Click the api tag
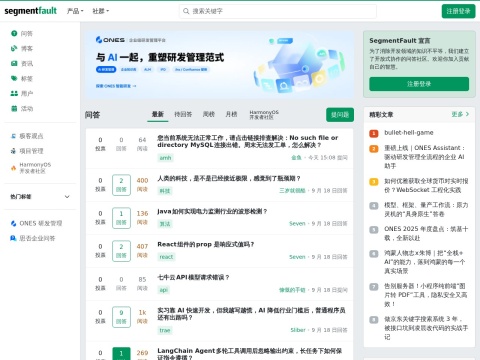Screen dimensions: 480x360 [x=164, y=290]
